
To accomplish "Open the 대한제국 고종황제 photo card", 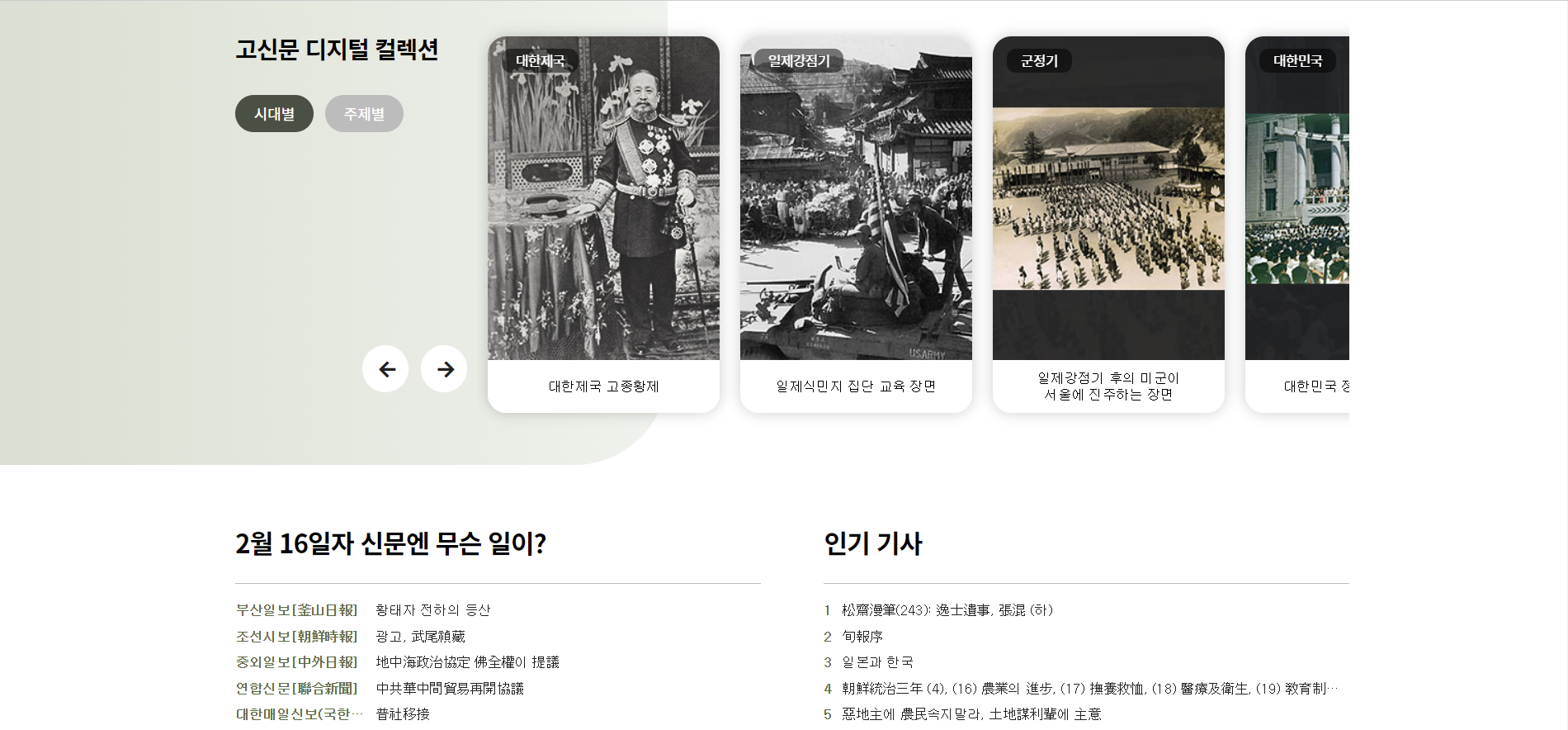I will coord(603,224).
